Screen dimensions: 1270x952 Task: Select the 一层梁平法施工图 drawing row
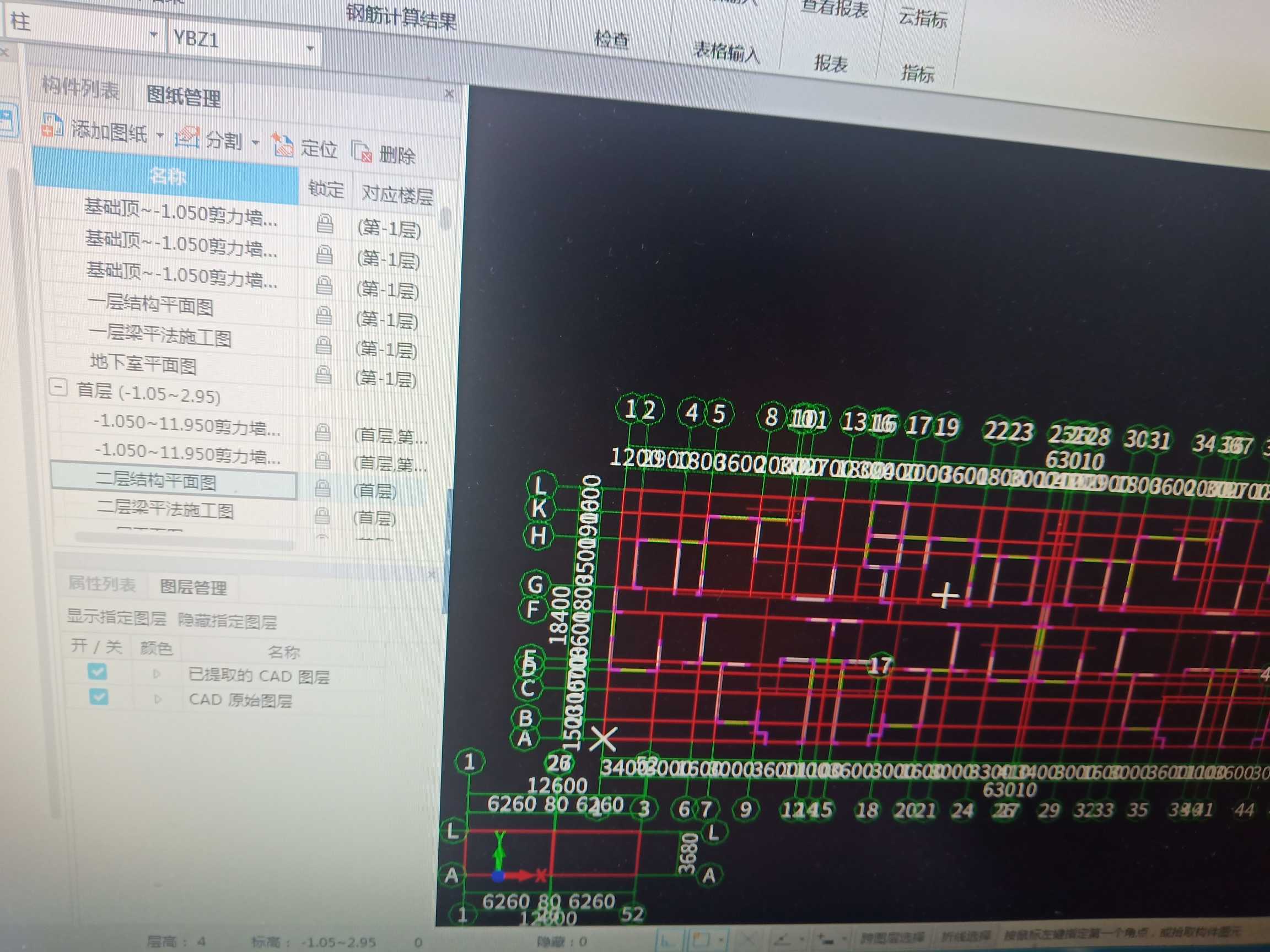pyautogui.click(x=160, y=334)
